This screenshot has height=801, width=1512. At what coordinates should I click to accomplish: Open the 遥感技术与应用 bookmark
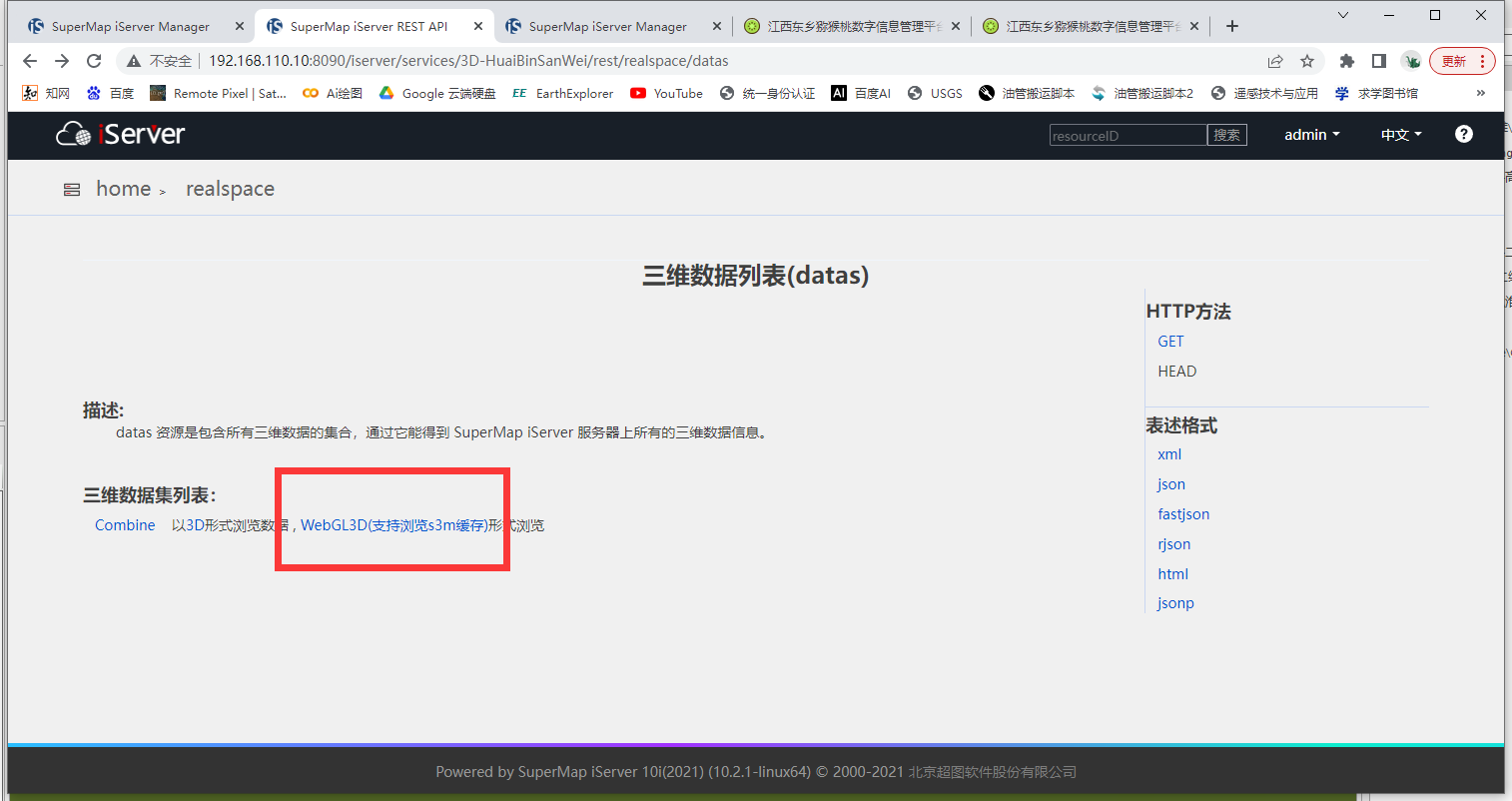point(1264,93)
